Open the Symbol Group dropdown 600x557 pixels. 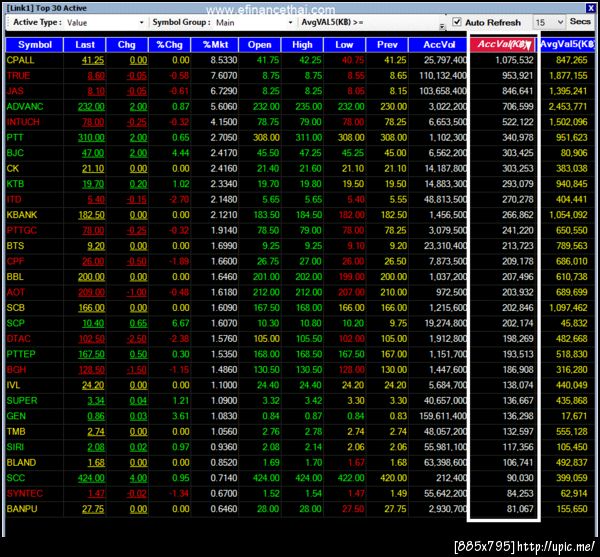click(x=290, y=23)
